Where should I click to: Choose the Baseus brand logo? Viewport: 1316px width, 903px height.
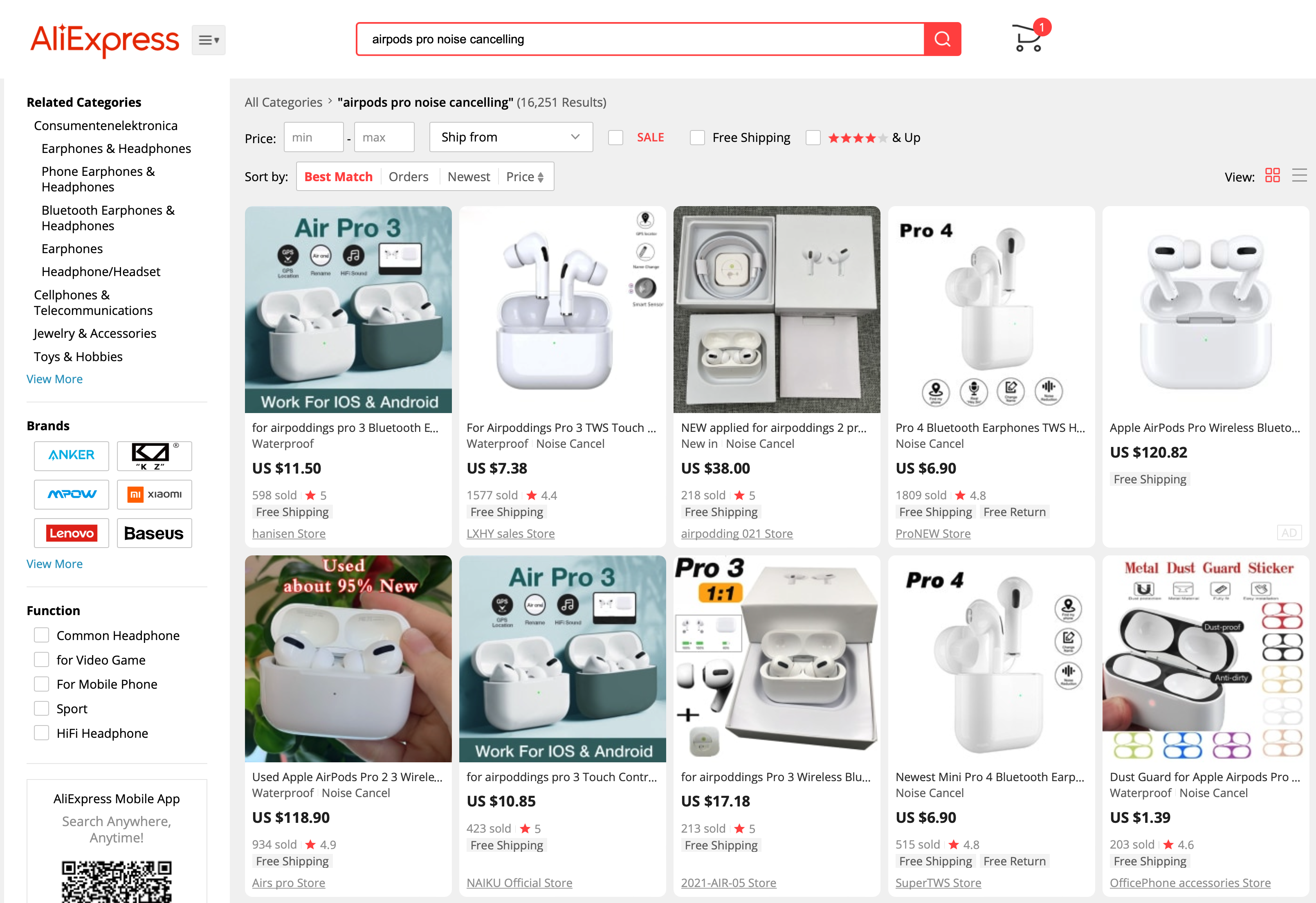[x=155, y=533]
